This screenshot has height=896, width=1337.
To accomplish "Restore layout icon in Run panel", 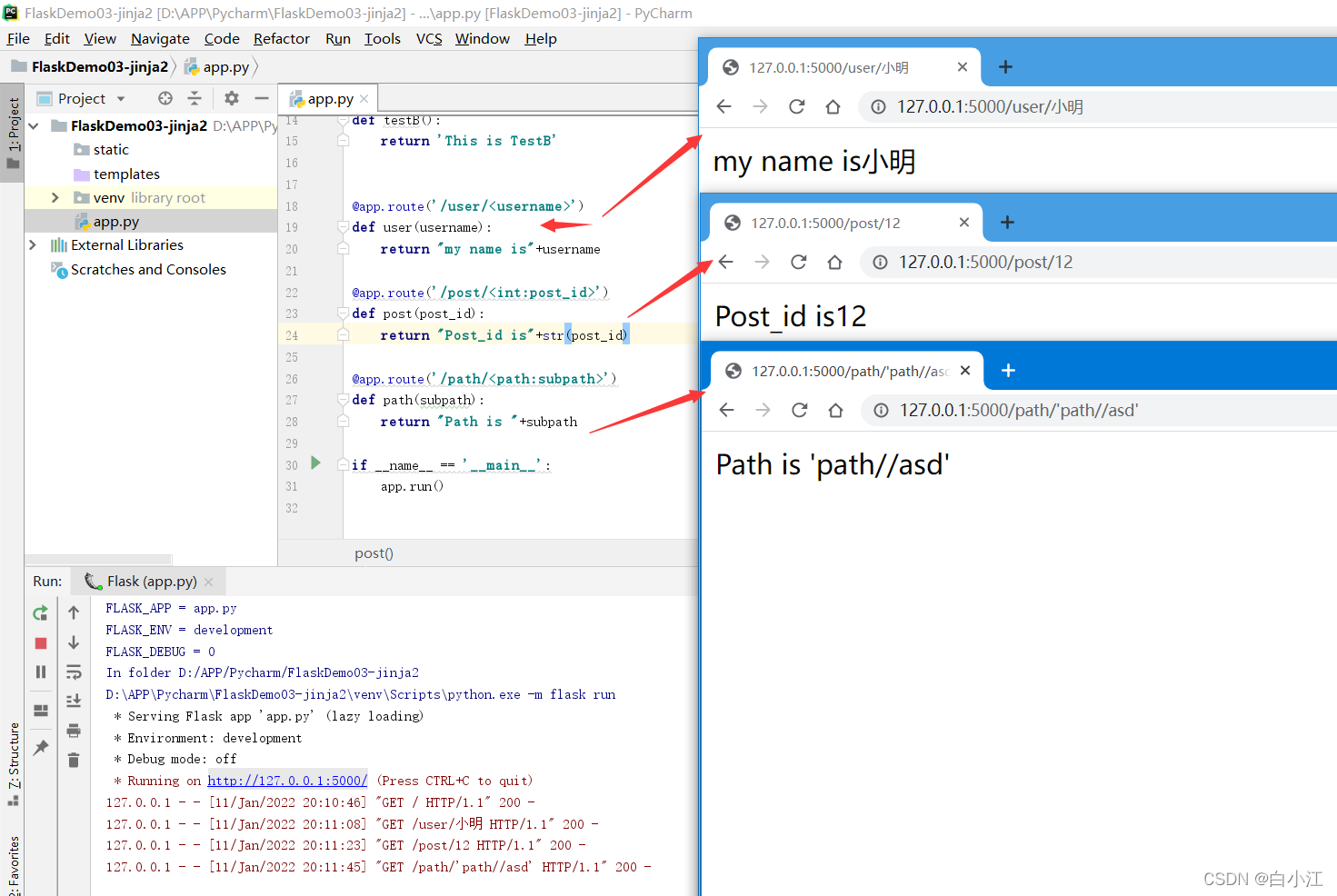I will (x=40, y=711).
